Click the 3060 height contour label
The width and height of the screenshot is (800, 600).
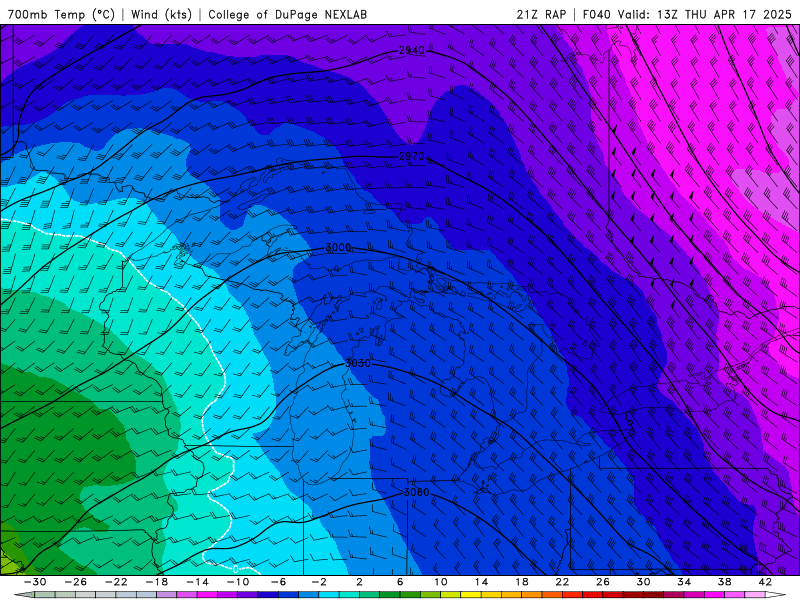pos(416,492)
